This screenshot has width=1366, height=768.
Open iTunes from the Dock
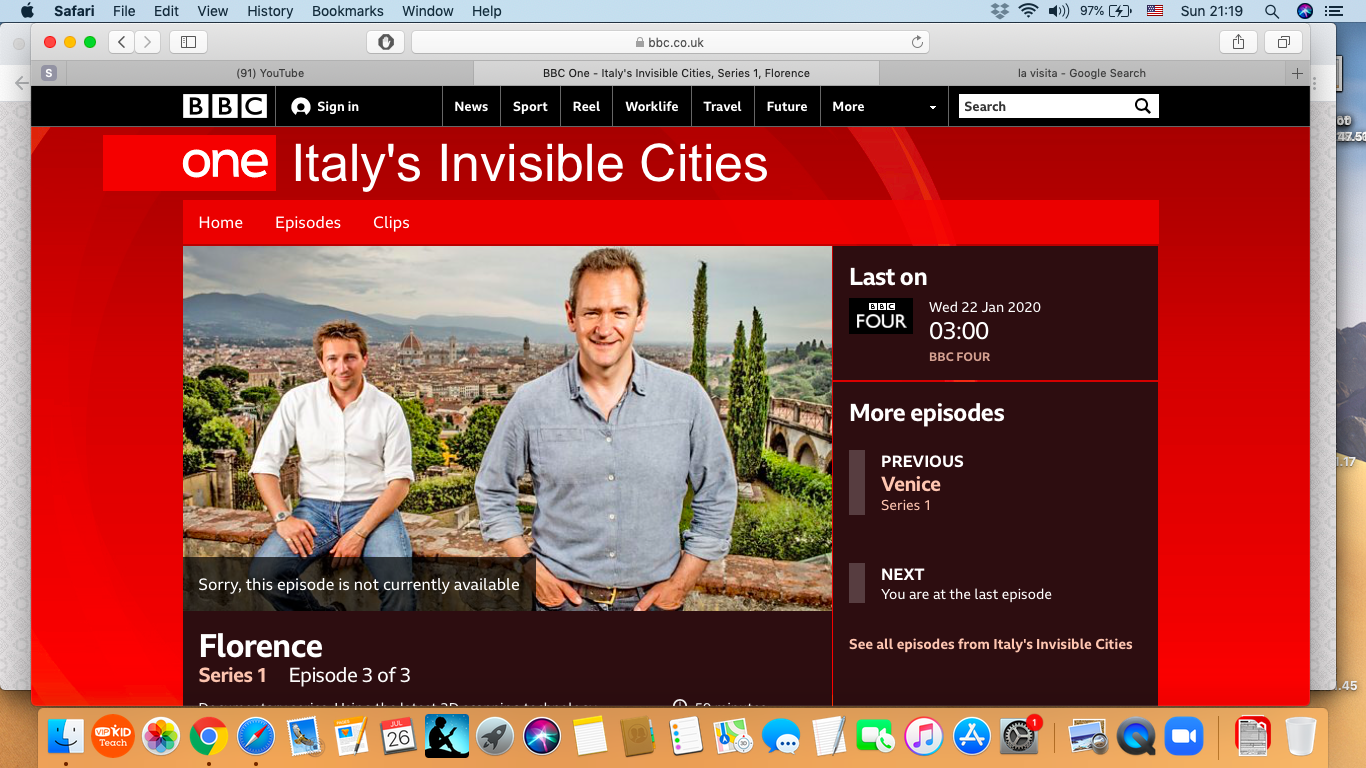(x=922, y=738)
